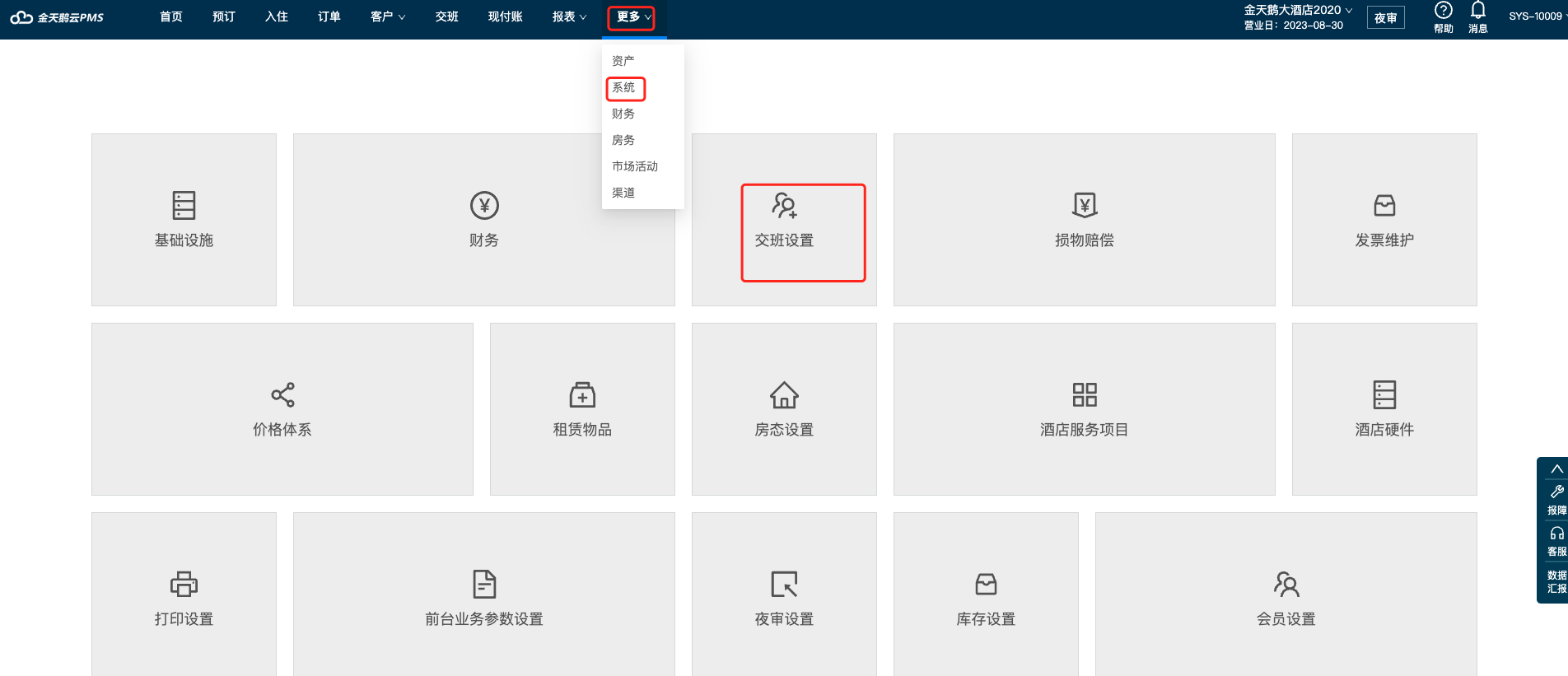
Task: Click the 前台业务参数设置 tile label
Action: coord(484,619)
